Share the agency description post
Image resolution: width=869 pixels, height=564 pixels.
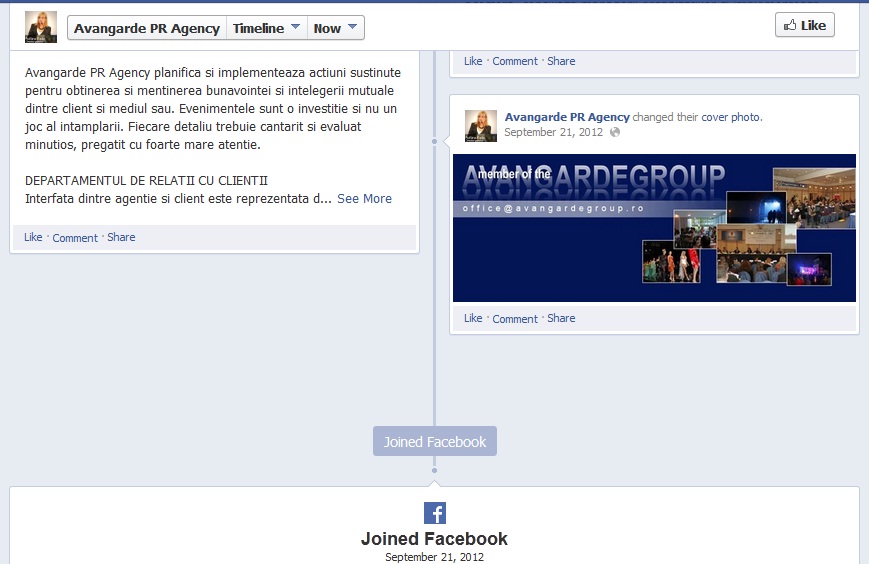click(x=121, y=237)
